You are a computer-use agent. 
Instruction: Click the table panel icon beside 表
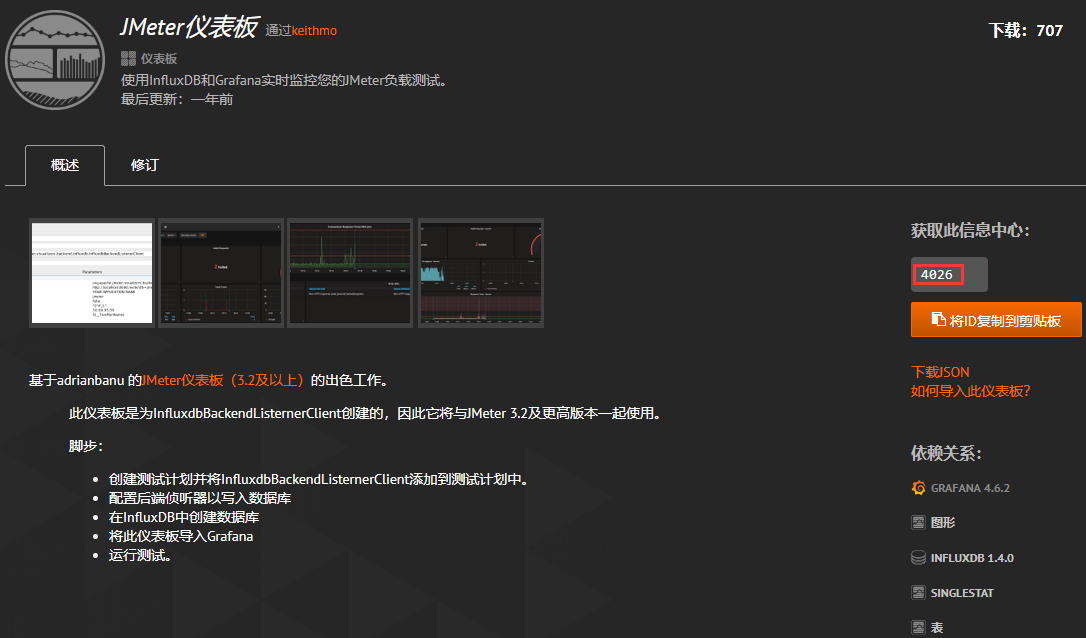coord(918,628)
